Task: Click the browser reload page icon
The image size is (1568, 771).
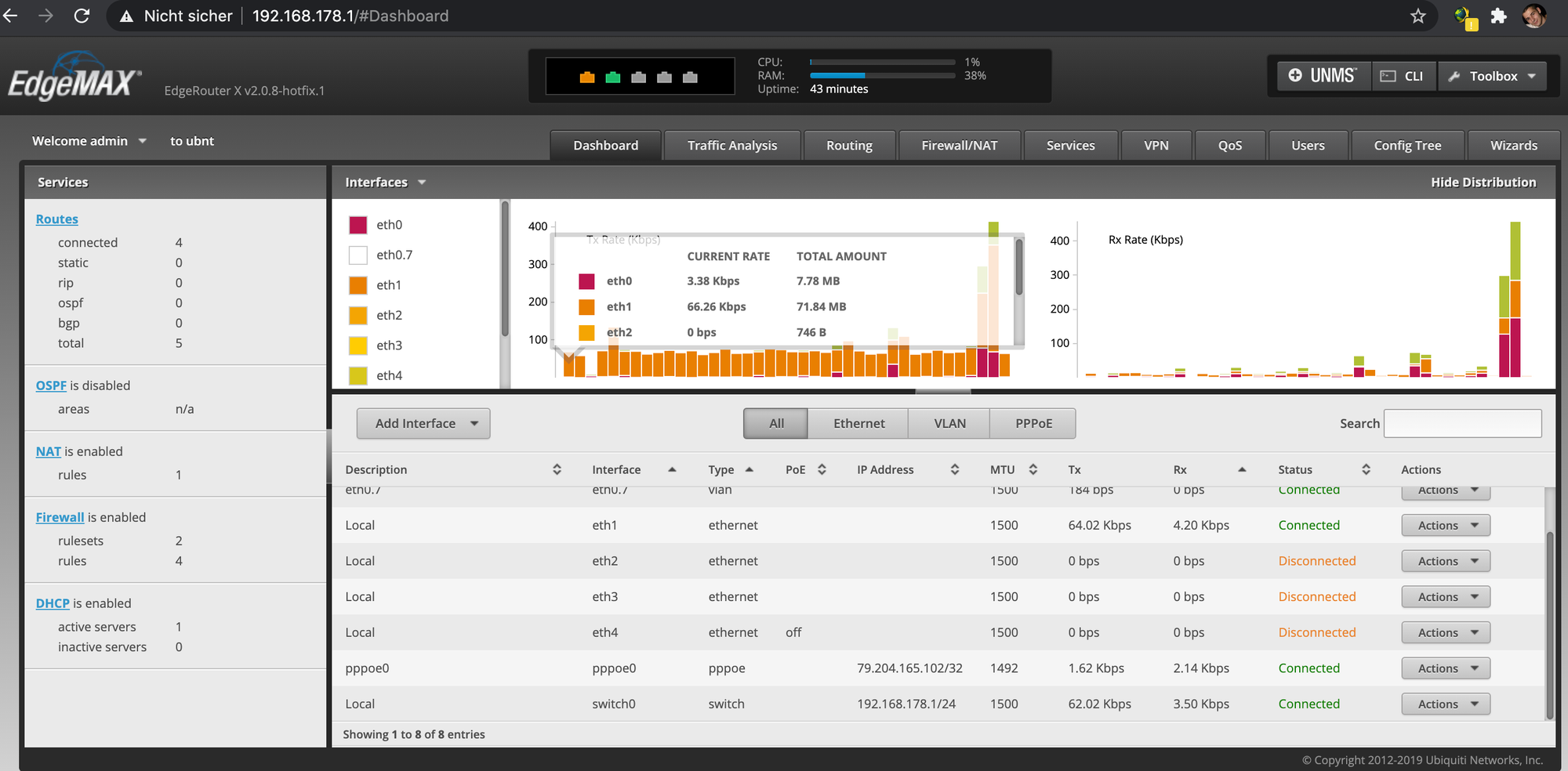Action: click(82, 16)
